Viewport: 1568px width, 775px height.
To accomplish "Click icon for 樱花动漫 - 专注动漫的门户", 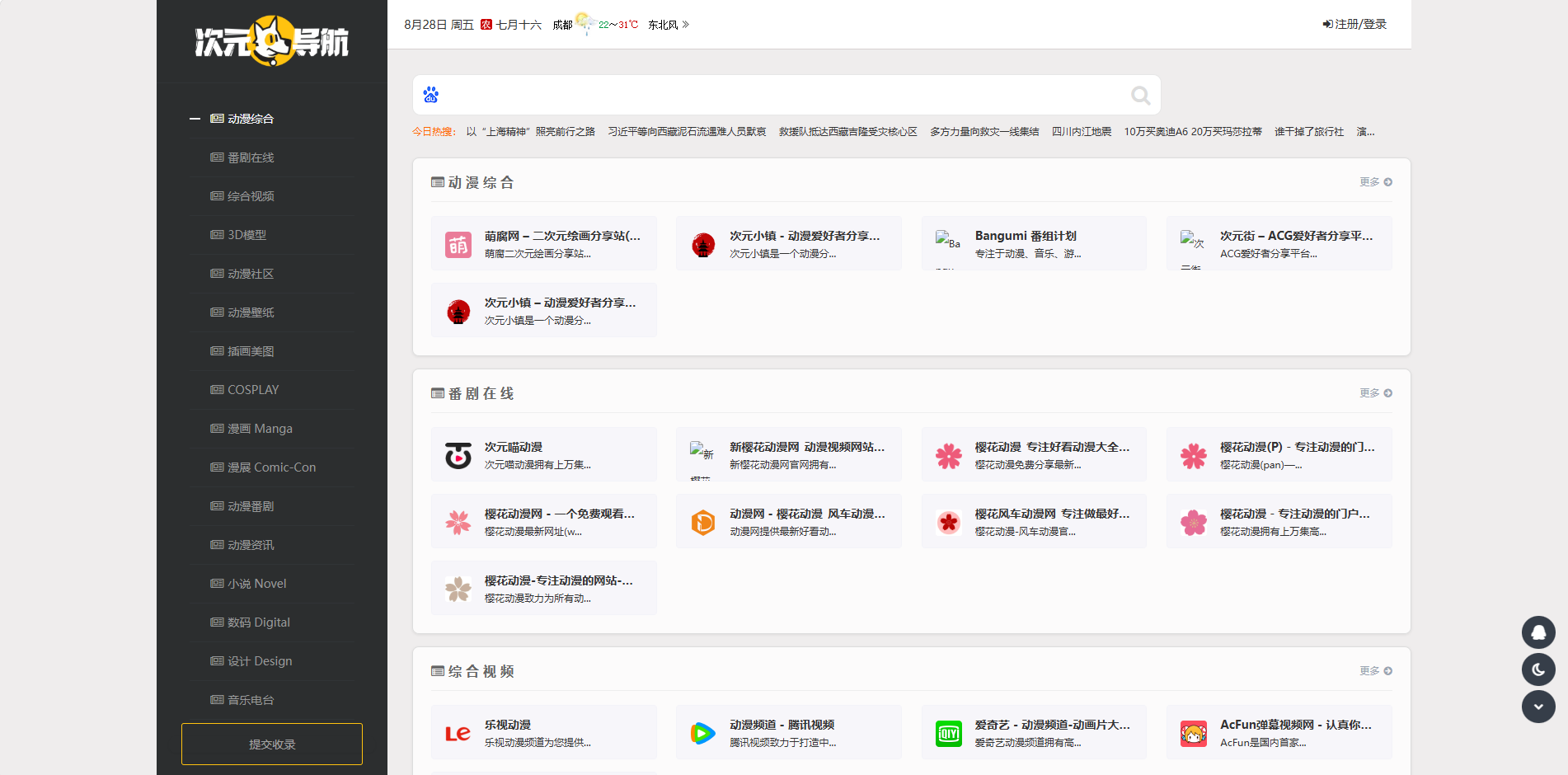I will click(x=1194, y=522).
